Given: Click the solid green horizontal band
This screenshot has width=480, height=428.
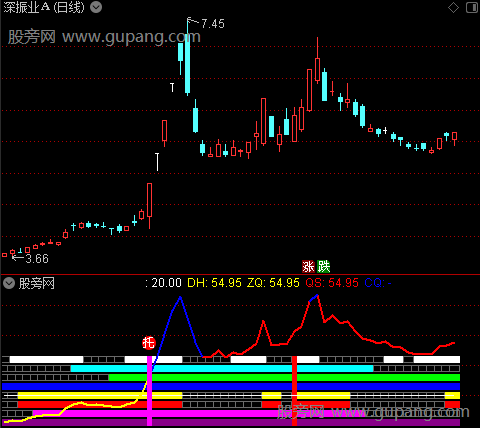Looking at the screenshot, I should coord(284,377).
